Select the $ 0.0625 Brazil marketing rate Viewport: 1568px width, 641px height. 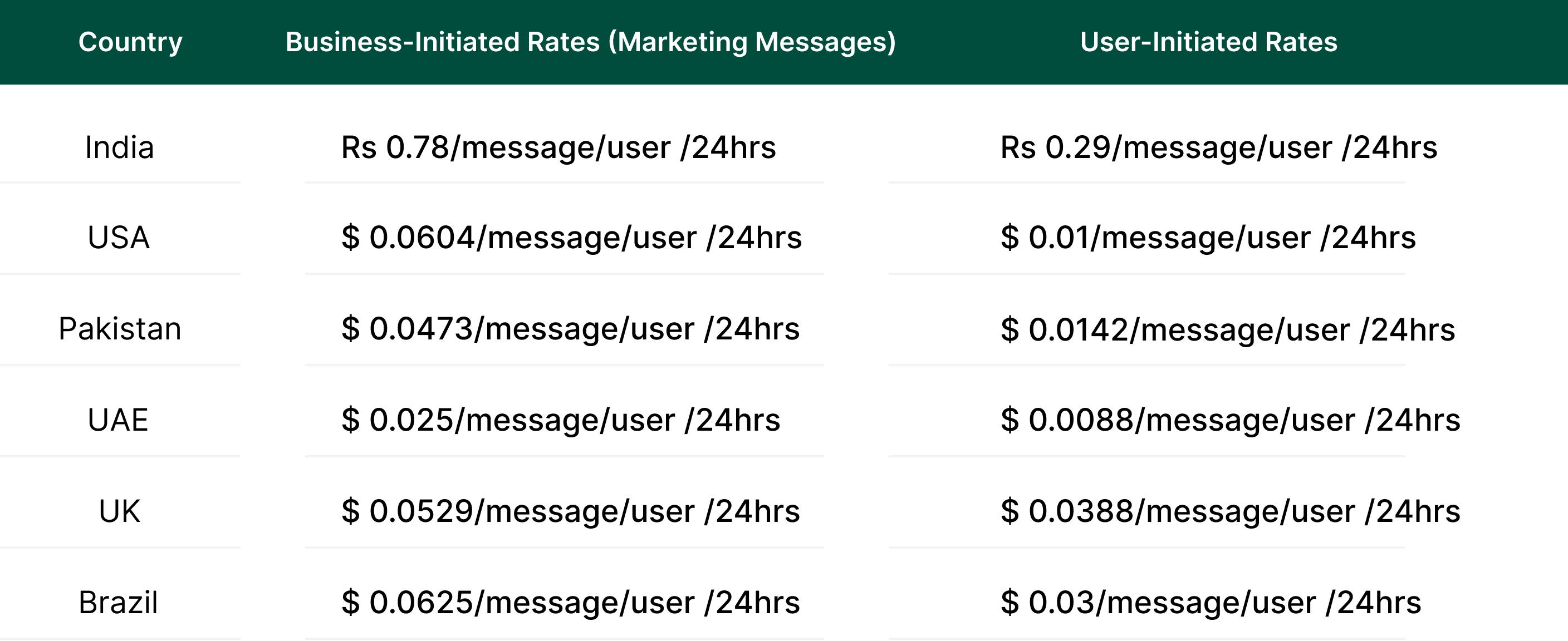point(570,602)
